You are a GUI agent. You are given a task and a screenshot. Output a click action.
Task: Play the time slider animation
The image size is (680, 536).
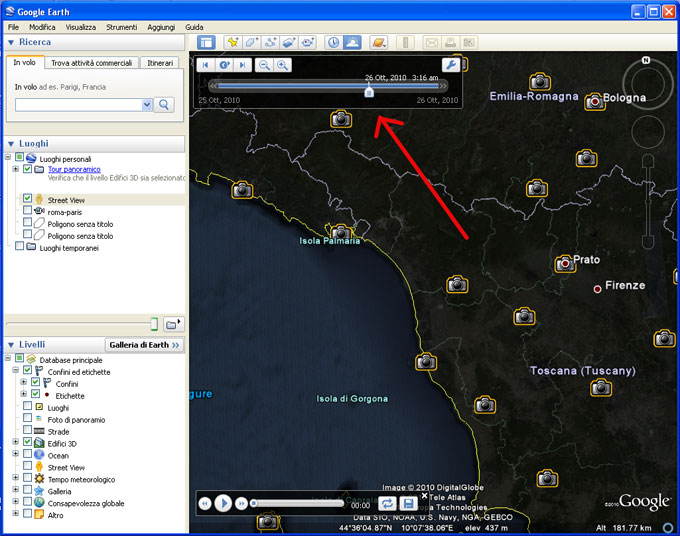click(224, 65)
